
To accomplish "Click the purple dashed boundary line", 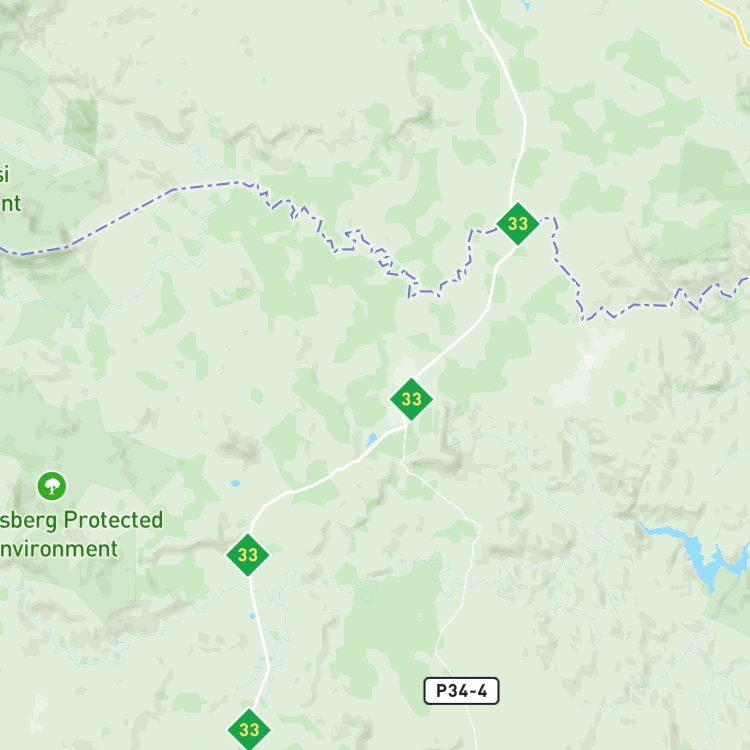I will pyautogui.click(x=122, y=219).
